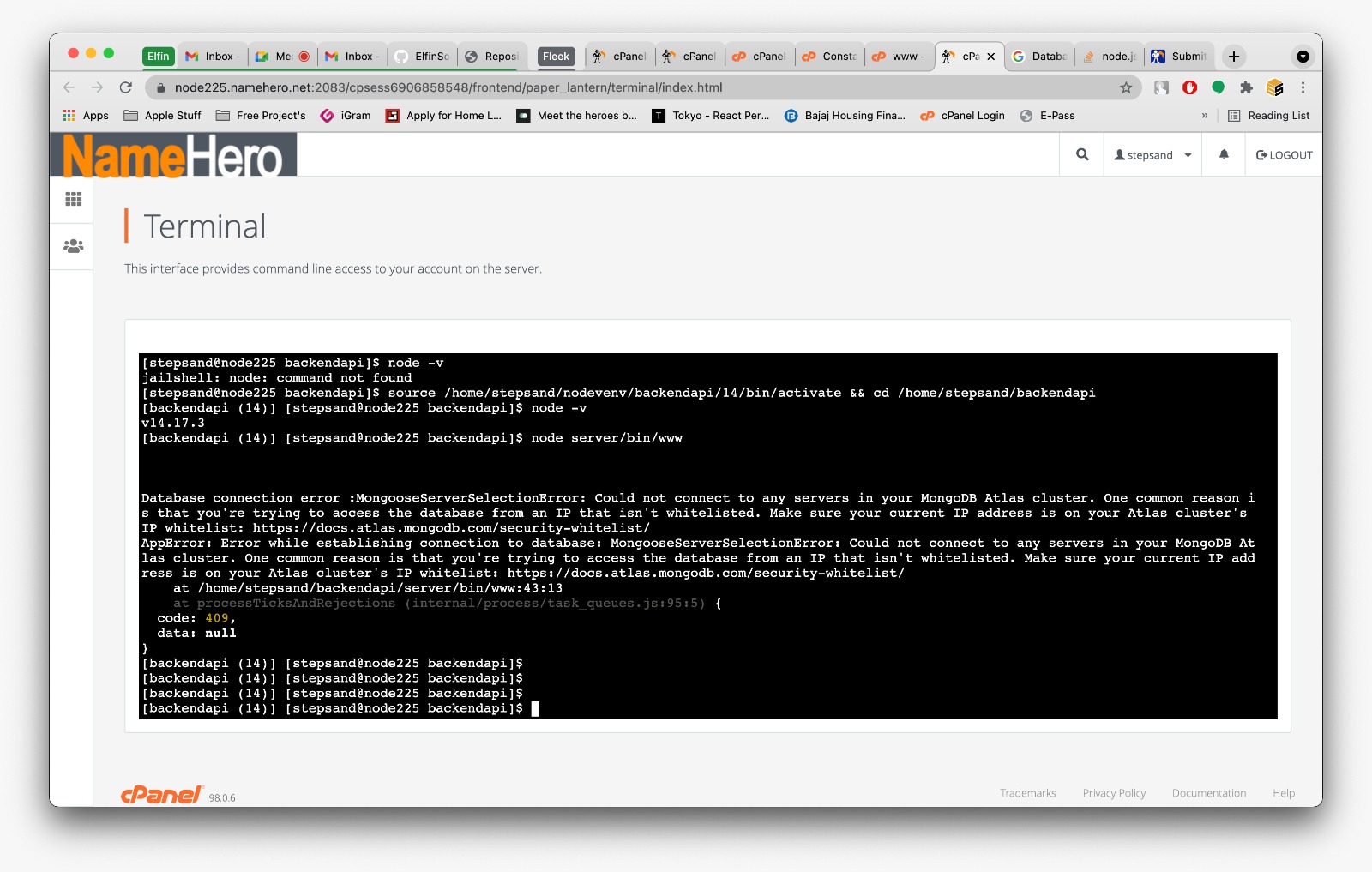The image size is (1372, 872).
Task: Expand the stepsand user dropdown
Action: point(1152,155)
